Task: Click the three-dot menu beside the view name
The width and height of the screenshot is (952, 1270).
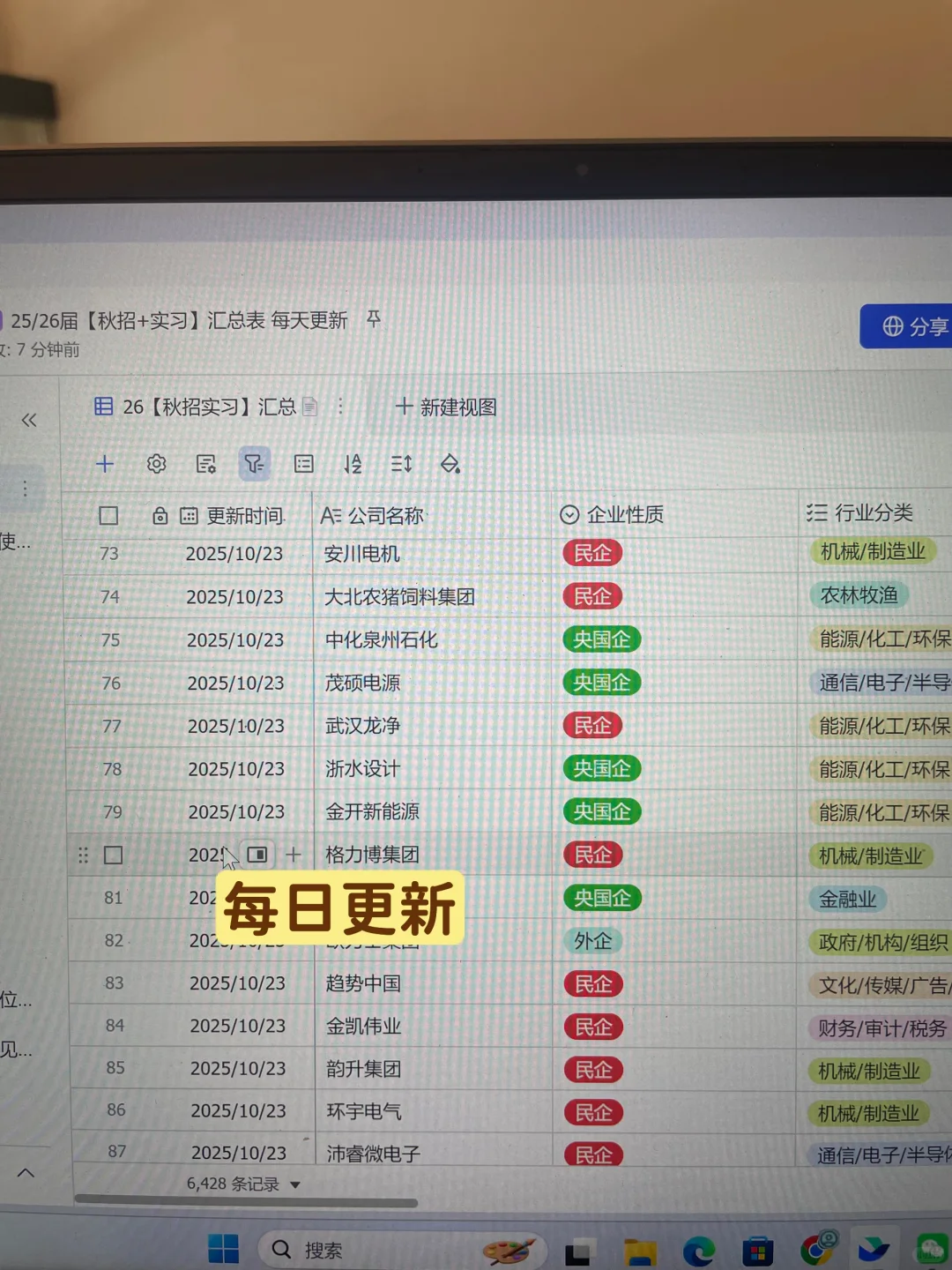Action: pyautogui.click(x=341, y=407)
